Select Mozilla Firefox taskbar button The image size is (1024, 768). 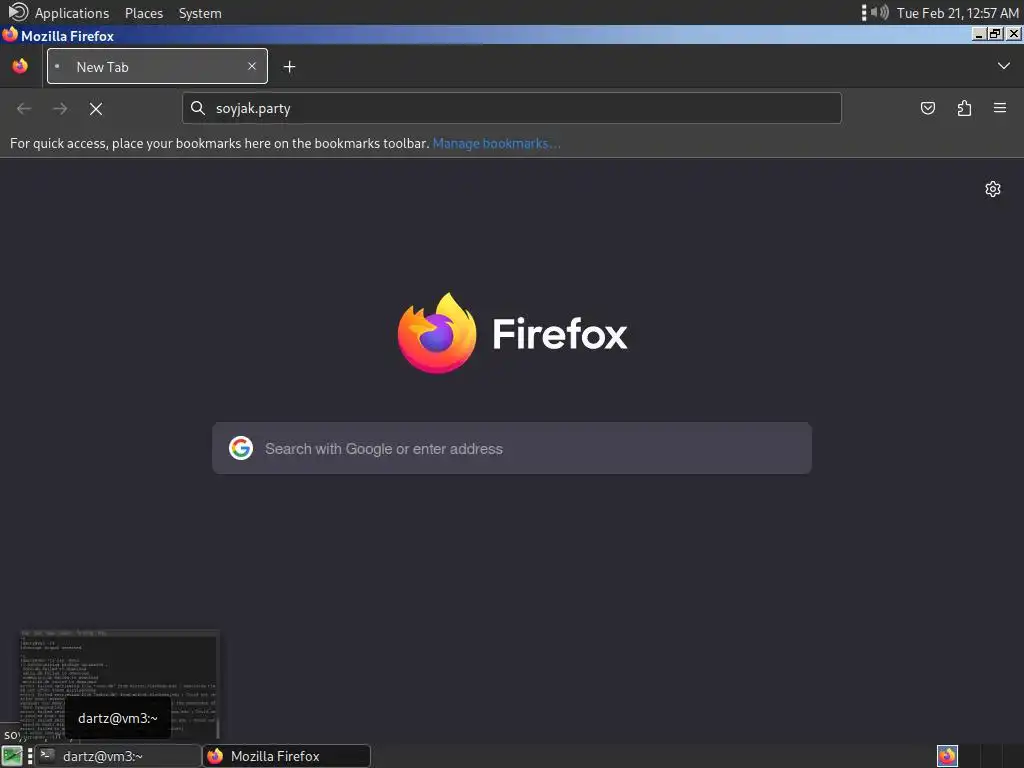tap(287, 756)
